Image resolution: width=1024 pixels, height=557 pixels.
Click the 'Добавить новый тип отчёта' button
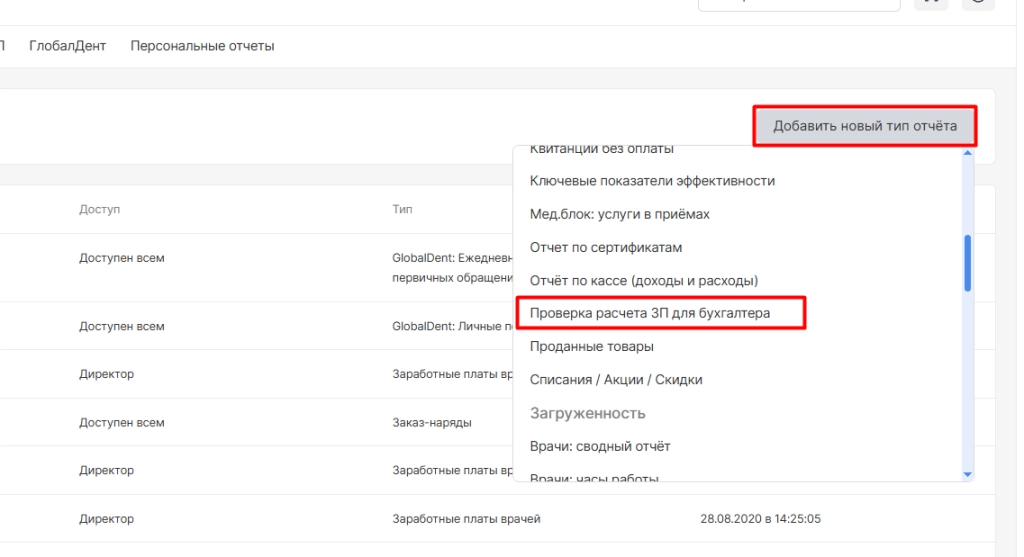coord(864,127)
